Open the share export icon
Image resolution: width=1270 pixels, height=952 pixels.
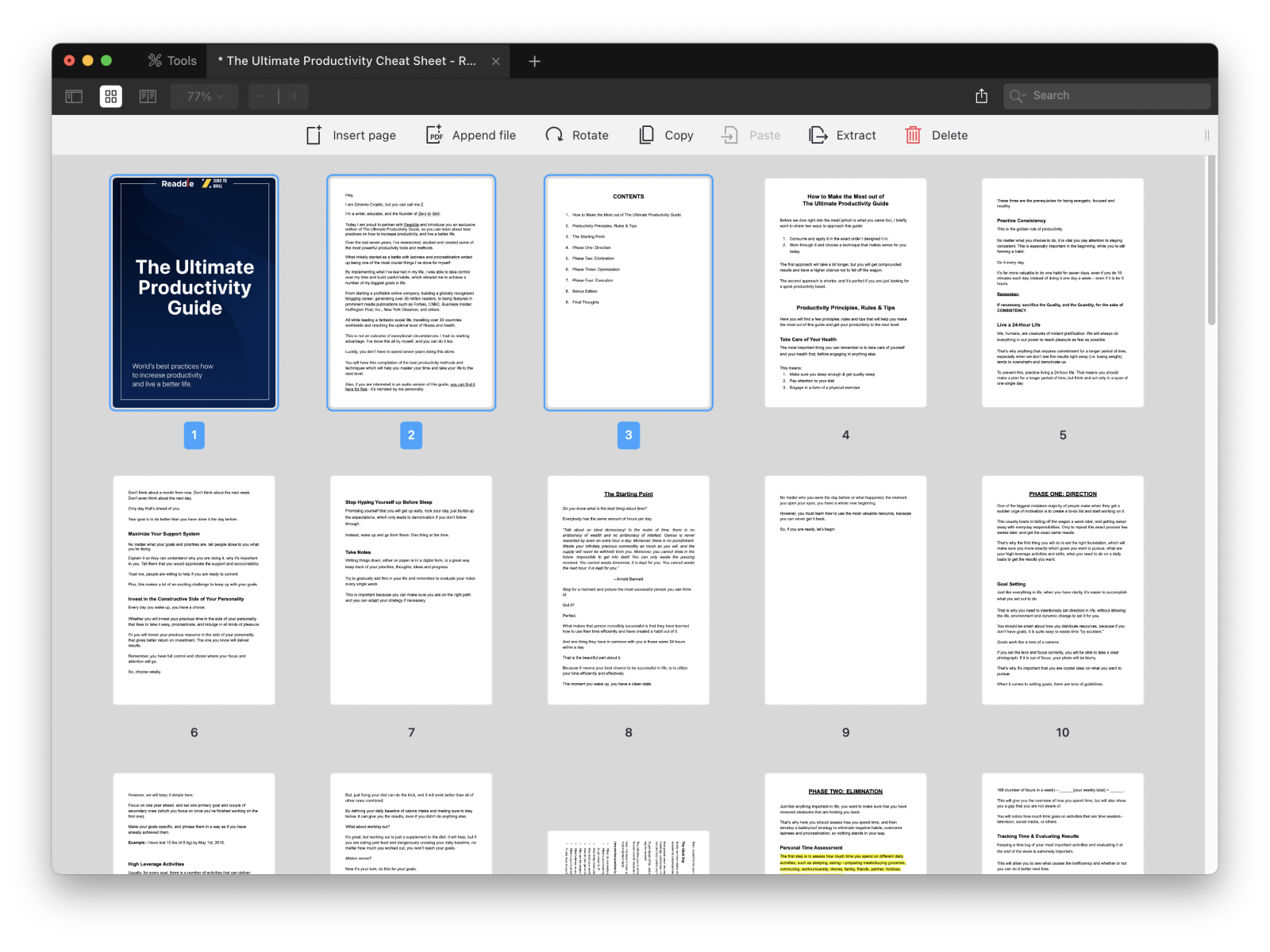point(982,96)
